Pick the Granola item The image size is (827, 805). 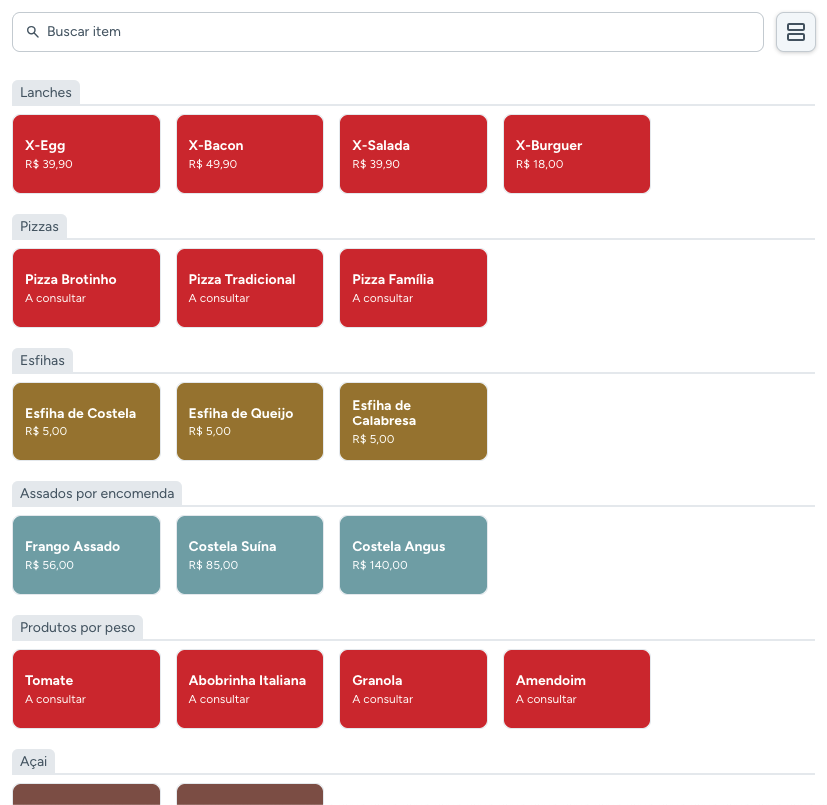pyautogui.click(x=413, y=689)
